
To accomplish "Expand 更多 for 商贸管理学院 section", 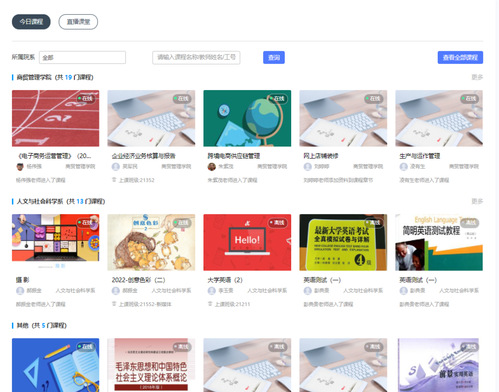I will click(x=477, y=77).
